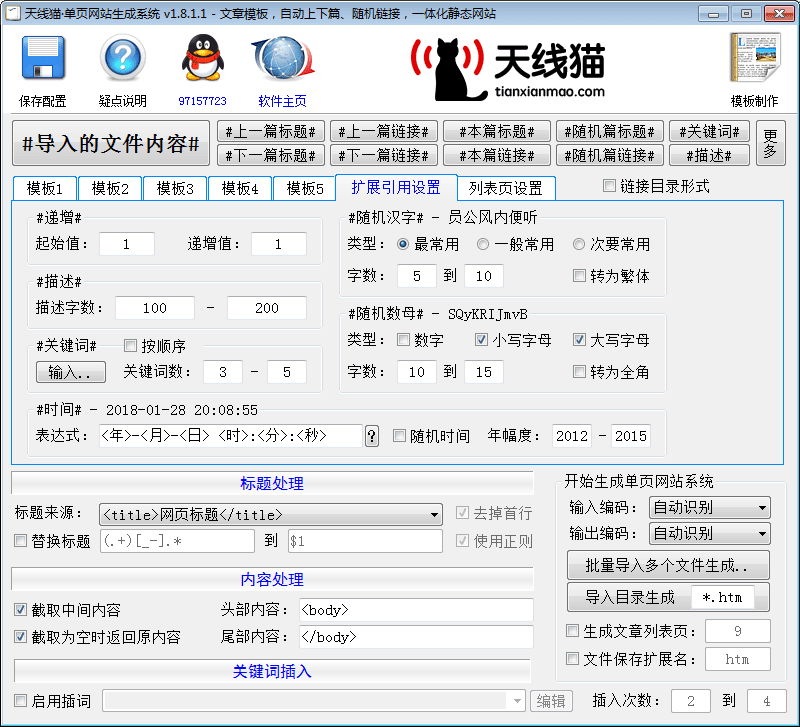Click 批量导入多个文件生成.. button
The image size is (800, 727).
(x=668, y=565)
